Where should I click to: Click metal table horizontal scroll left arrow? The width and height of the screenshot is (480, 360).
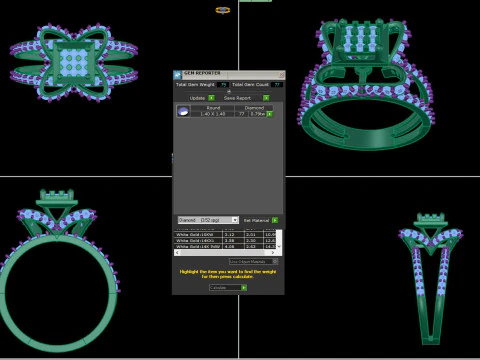177,253
